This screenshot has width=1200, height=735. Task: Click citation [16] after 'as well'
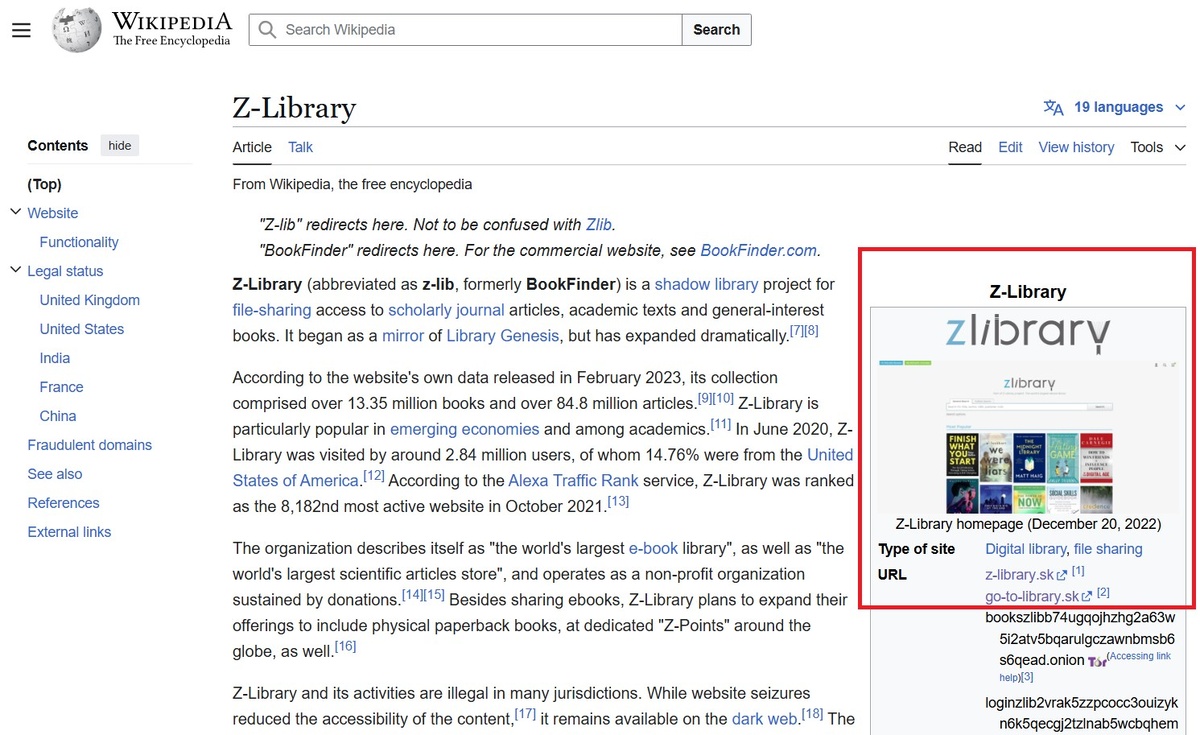pos(345,646)
